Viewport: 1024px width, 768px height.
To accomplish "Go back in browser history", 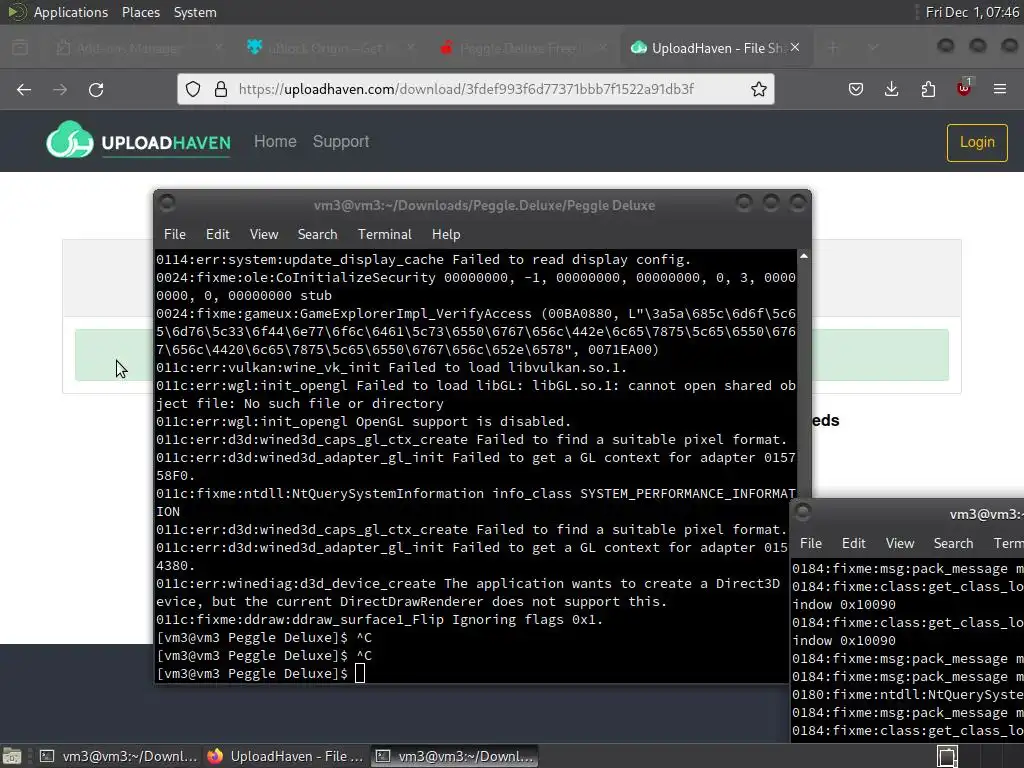I will coord(24,89).
